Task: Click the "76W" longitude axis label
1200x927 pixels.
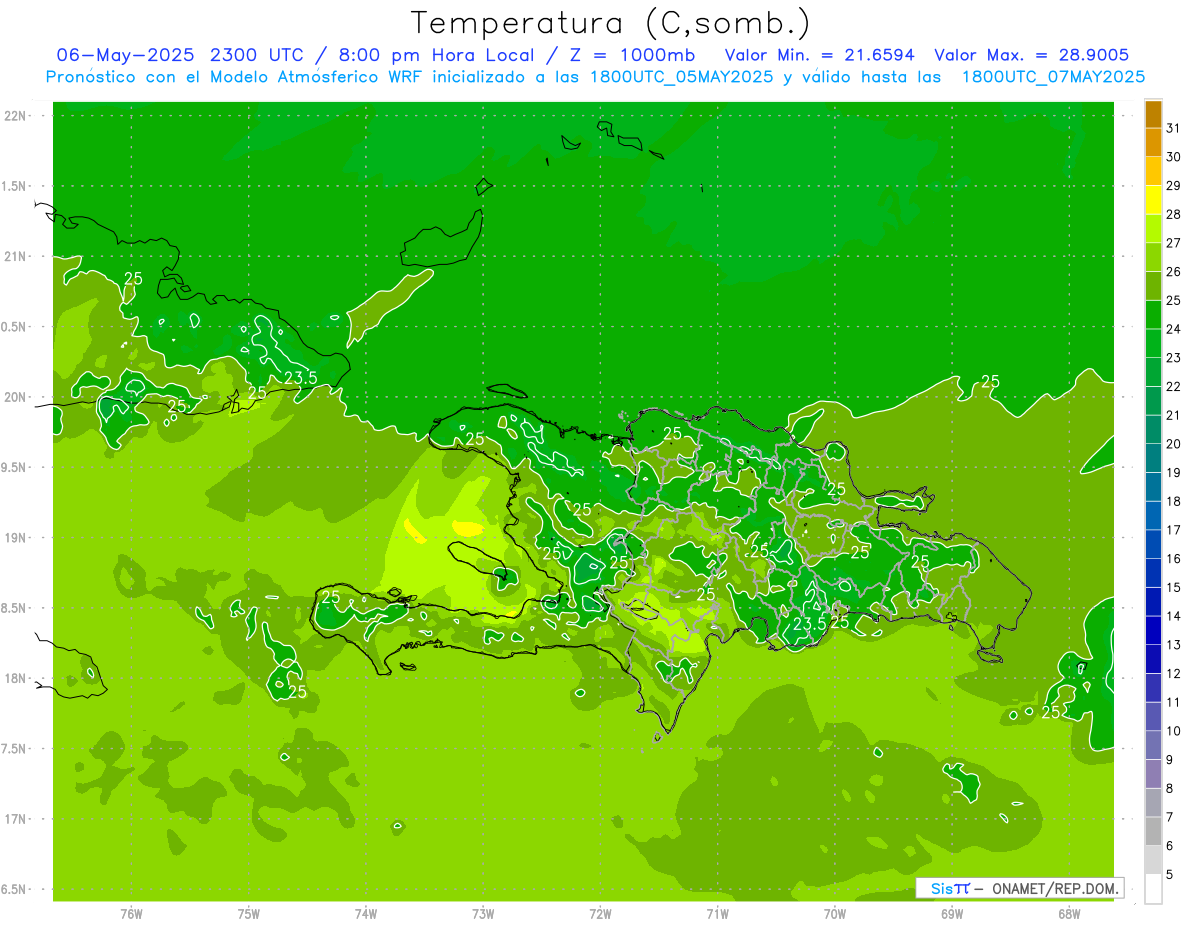Action: click(131, 913)
